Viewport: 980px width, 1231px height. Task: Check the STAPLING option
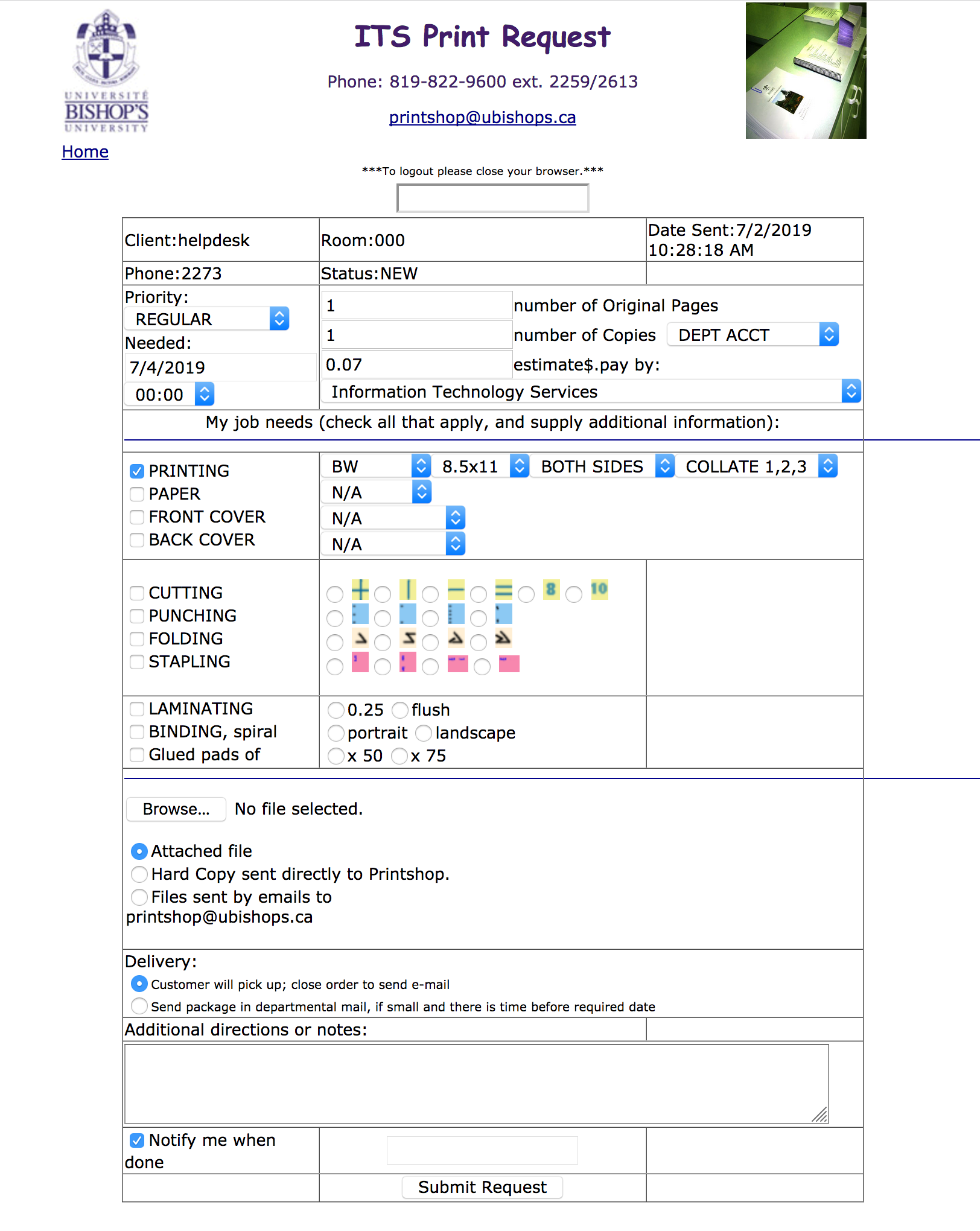pyautogui.click(x=137, y=662)
